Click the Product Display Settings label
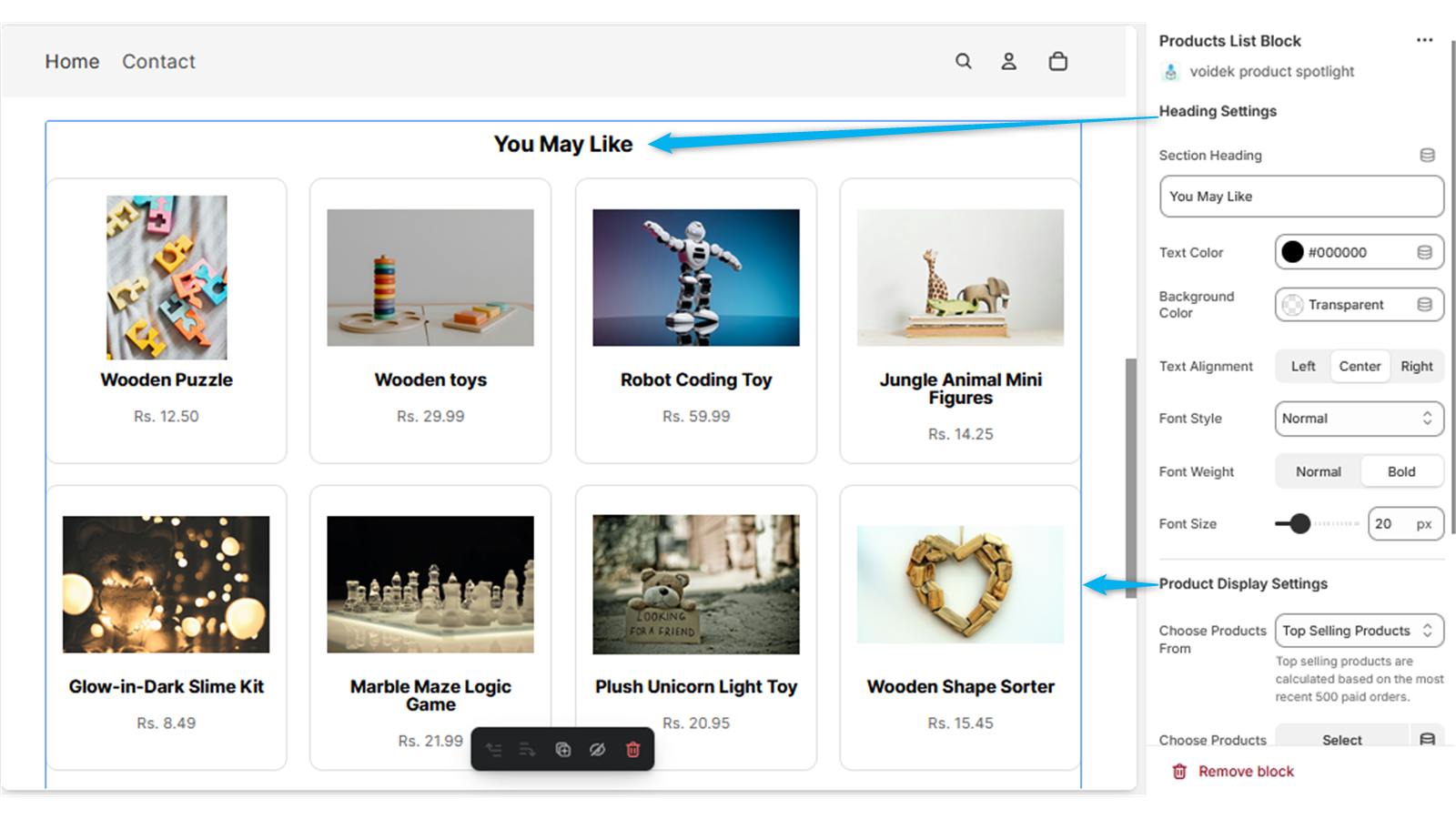This screenshot has width=1456, height=819. pos(1243,583)
